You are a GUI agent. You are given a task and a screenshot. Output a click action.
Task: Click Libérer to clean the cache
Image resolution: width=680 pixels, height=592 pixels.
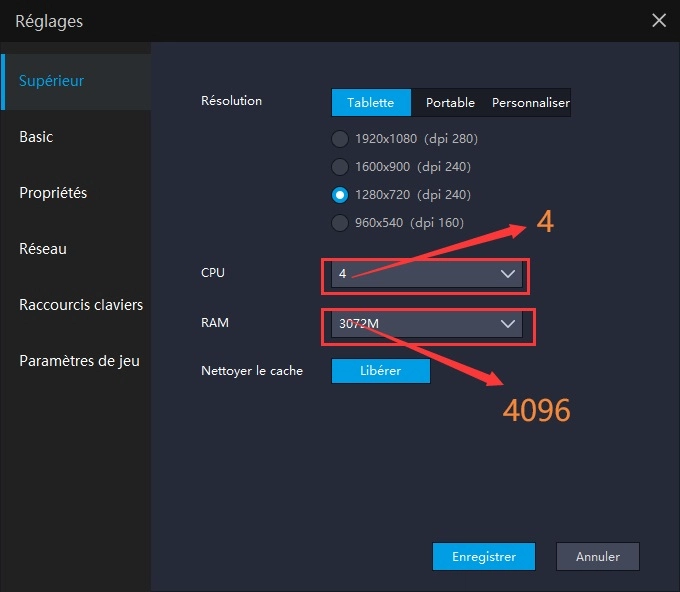381,371
